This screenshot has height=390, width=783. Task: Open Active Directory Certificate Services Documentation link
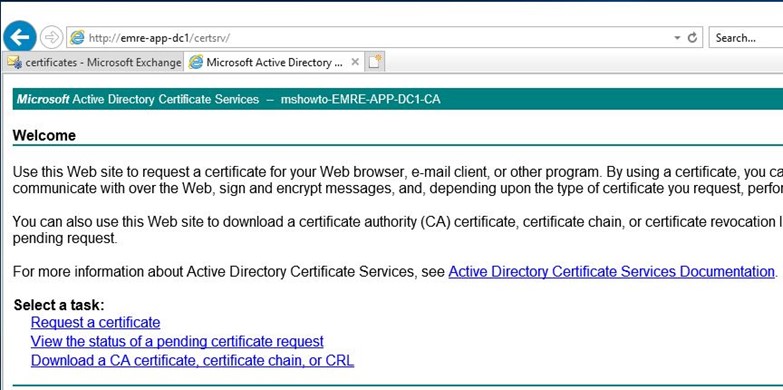point(611,272)
